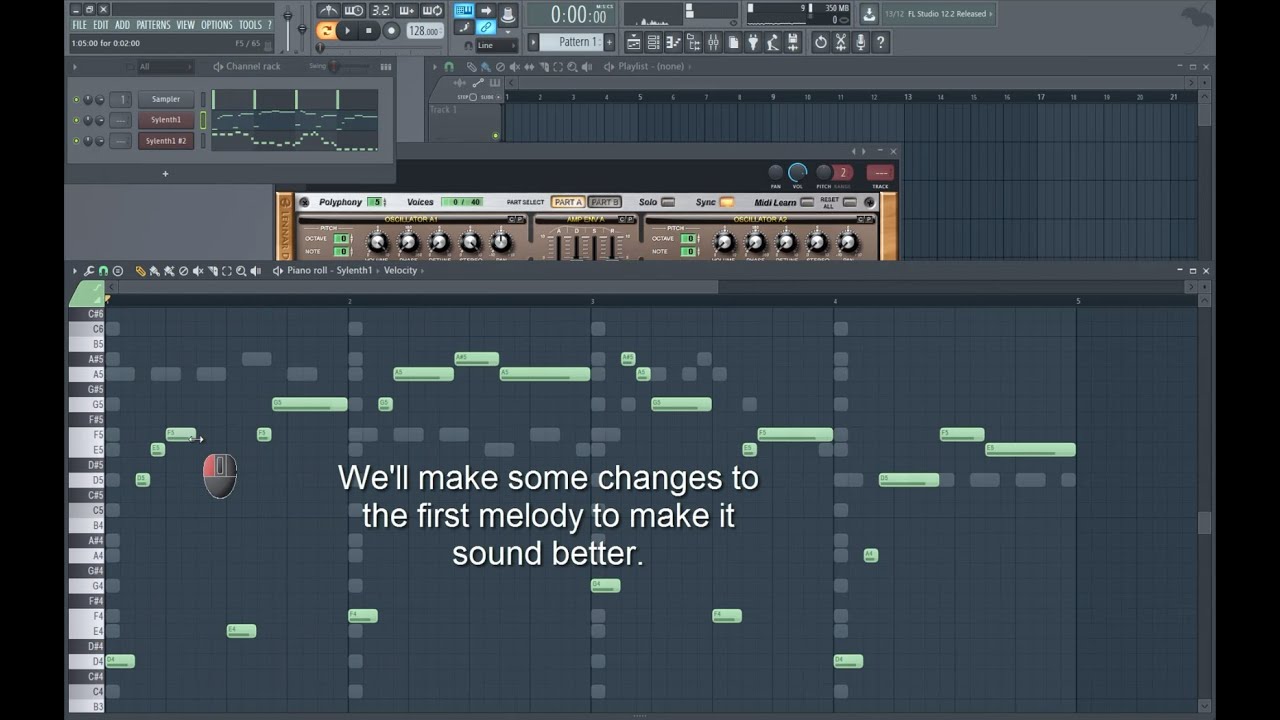Add a new pattern with plus button
Viewport: 1280px width, 720px height.
point(609,42)
